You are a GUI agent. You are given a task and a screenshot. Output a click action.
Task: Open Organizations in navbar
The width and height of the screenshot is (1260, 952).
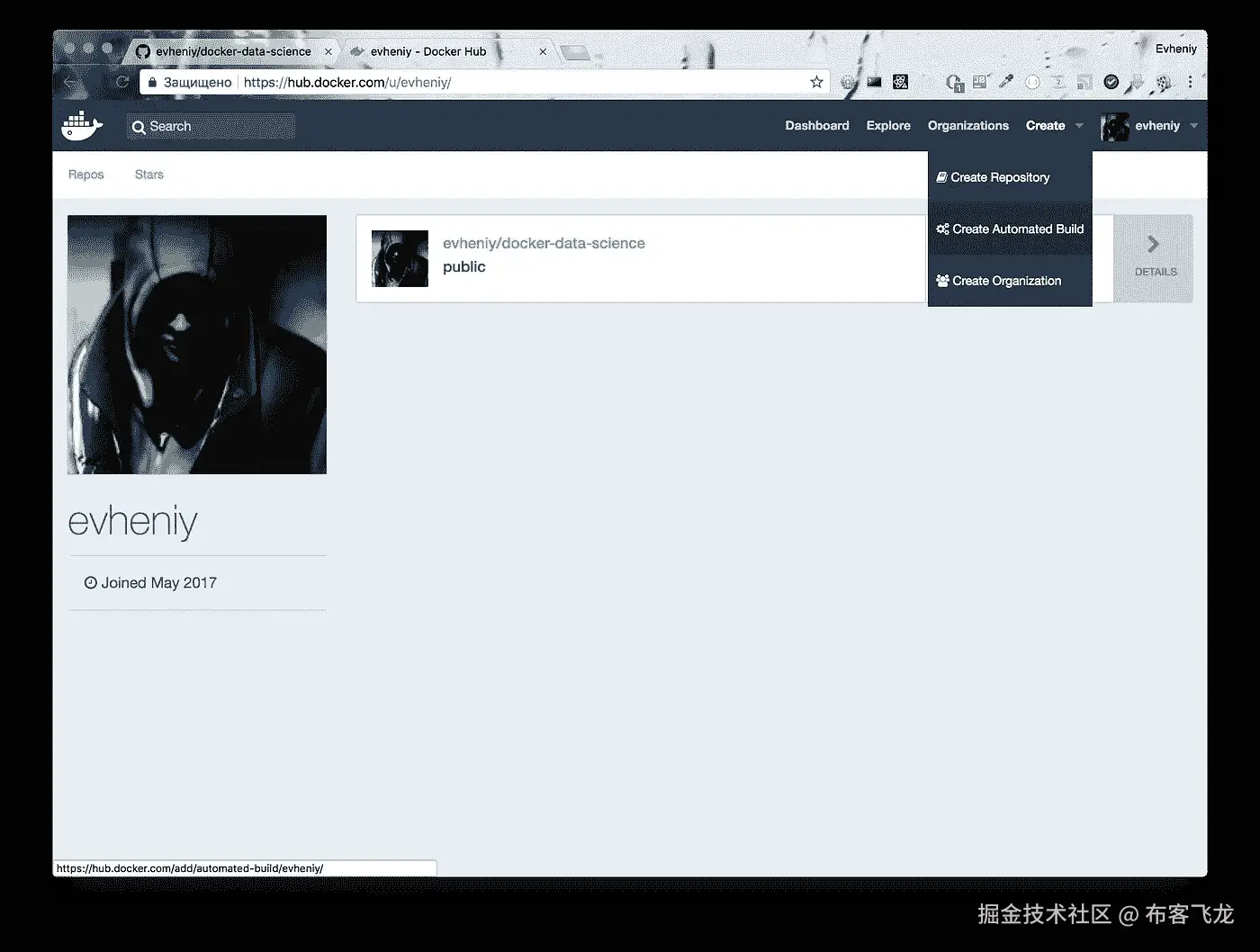click(968, 126)
